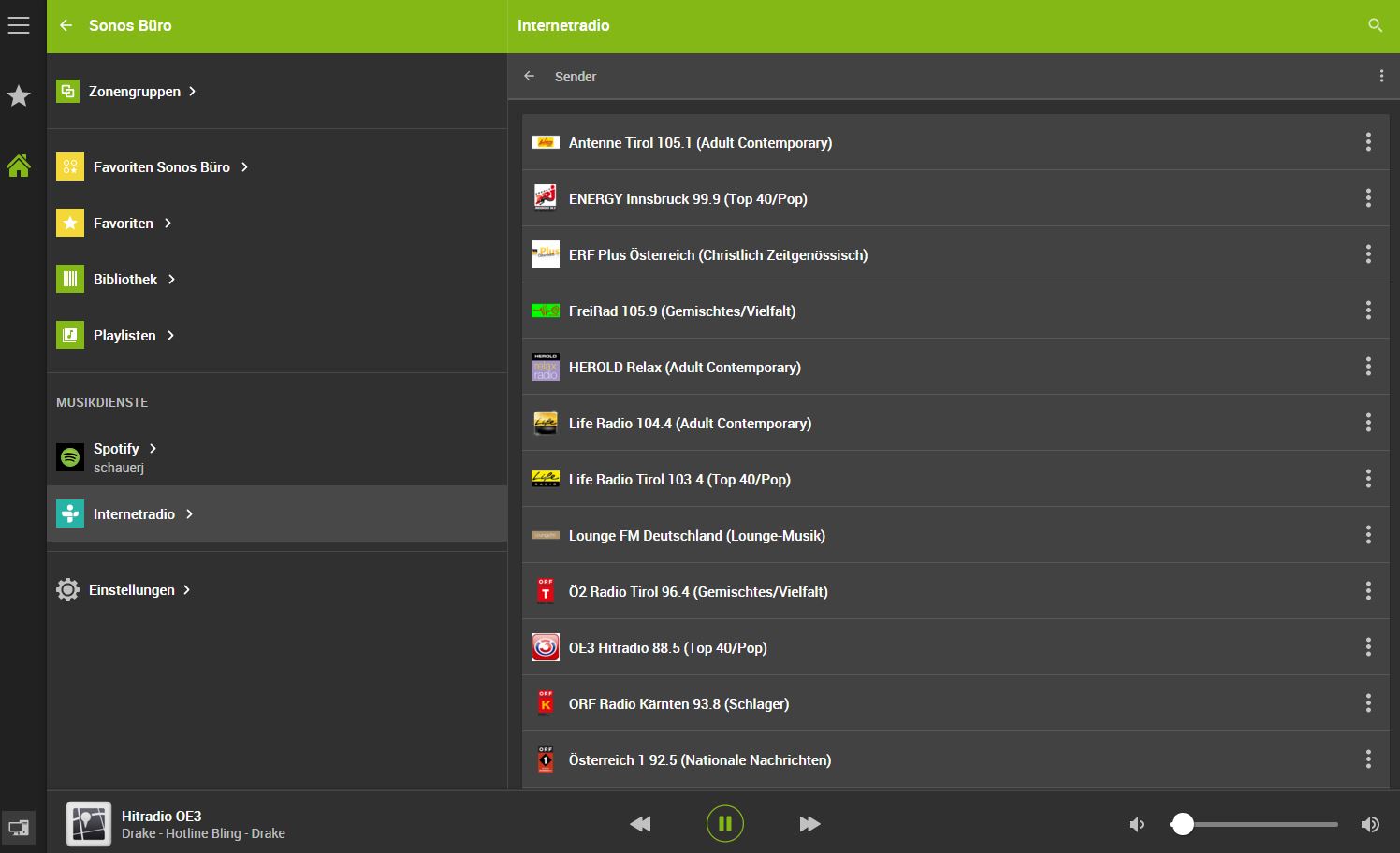The width and height of the screenshot is (1400, 853).
Task: Click the 'Drake - Hotline Bling - Drake' text
Action: point(203,833)
